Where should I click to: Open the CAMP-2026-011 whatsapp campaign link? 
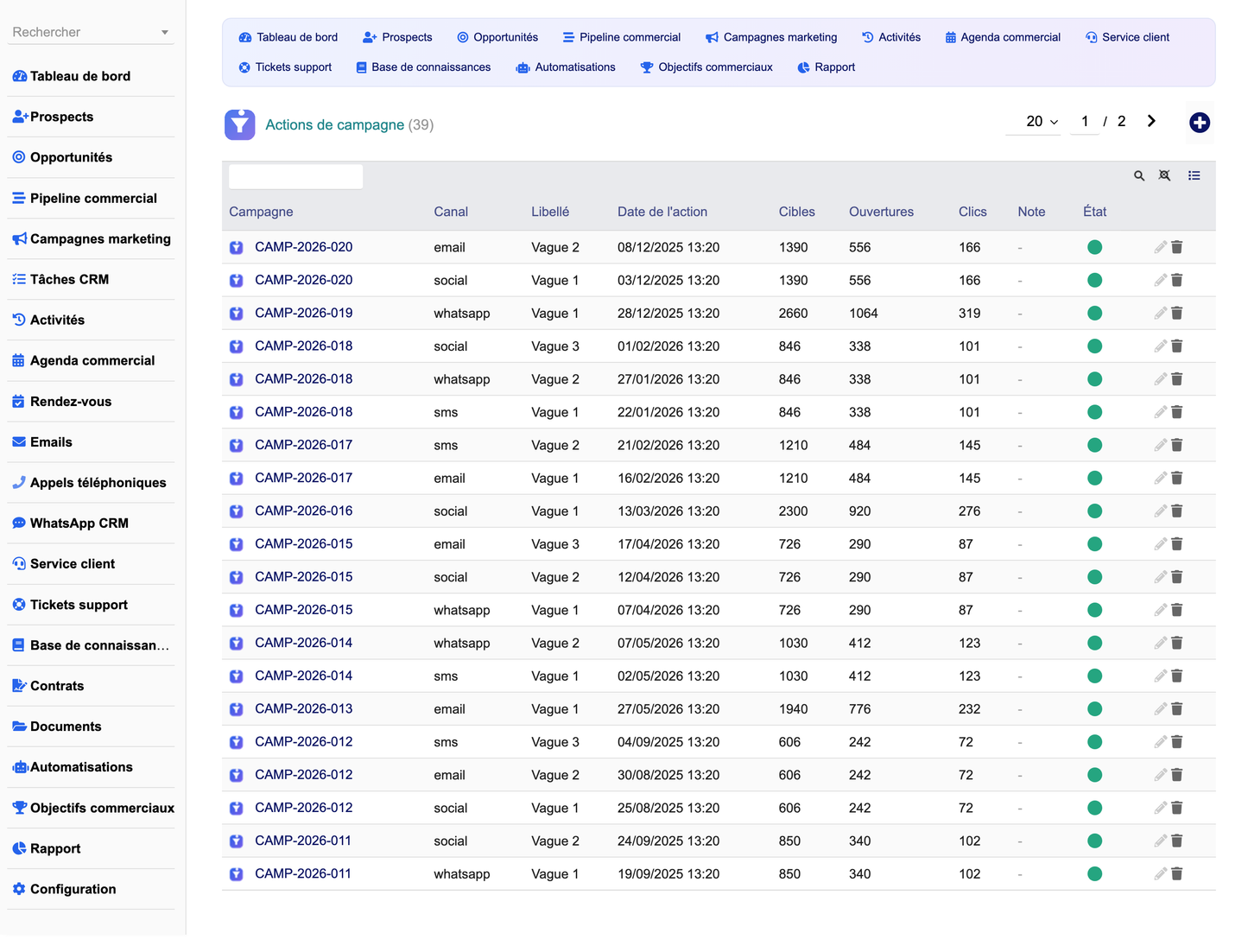coord(303,874)
